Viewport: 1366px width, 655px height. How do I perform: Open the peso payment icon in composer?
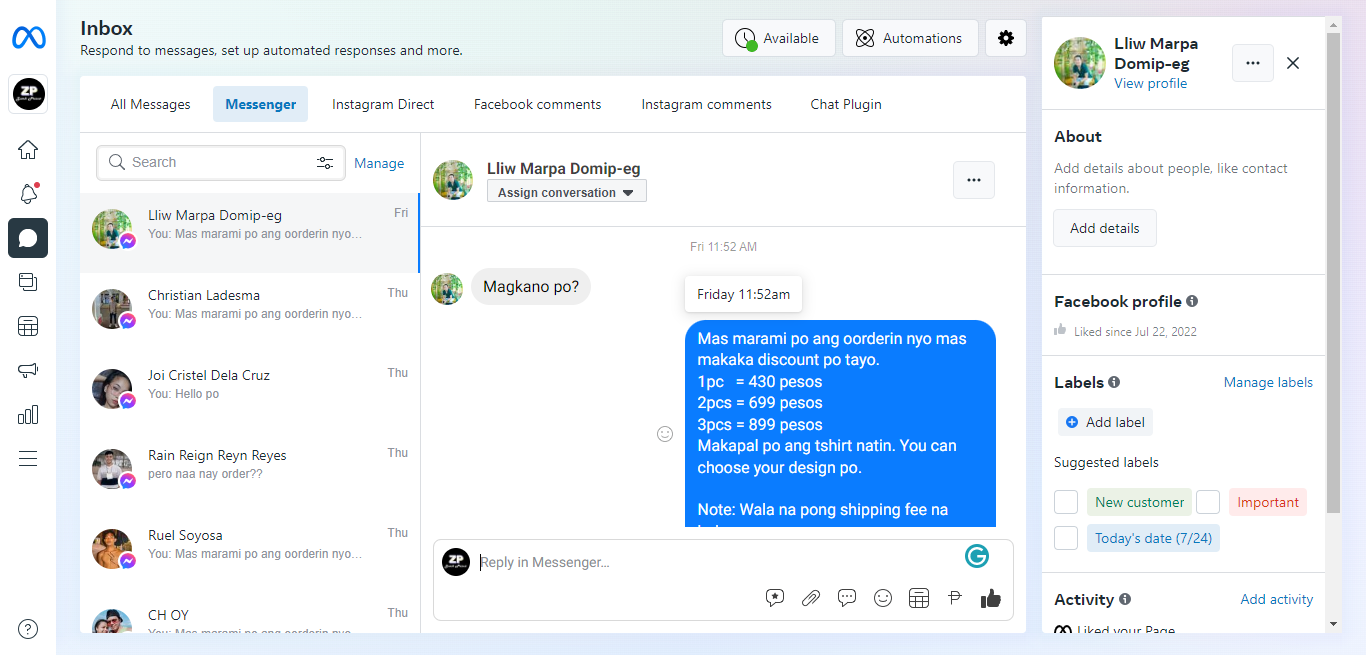[x=955, y=598]
